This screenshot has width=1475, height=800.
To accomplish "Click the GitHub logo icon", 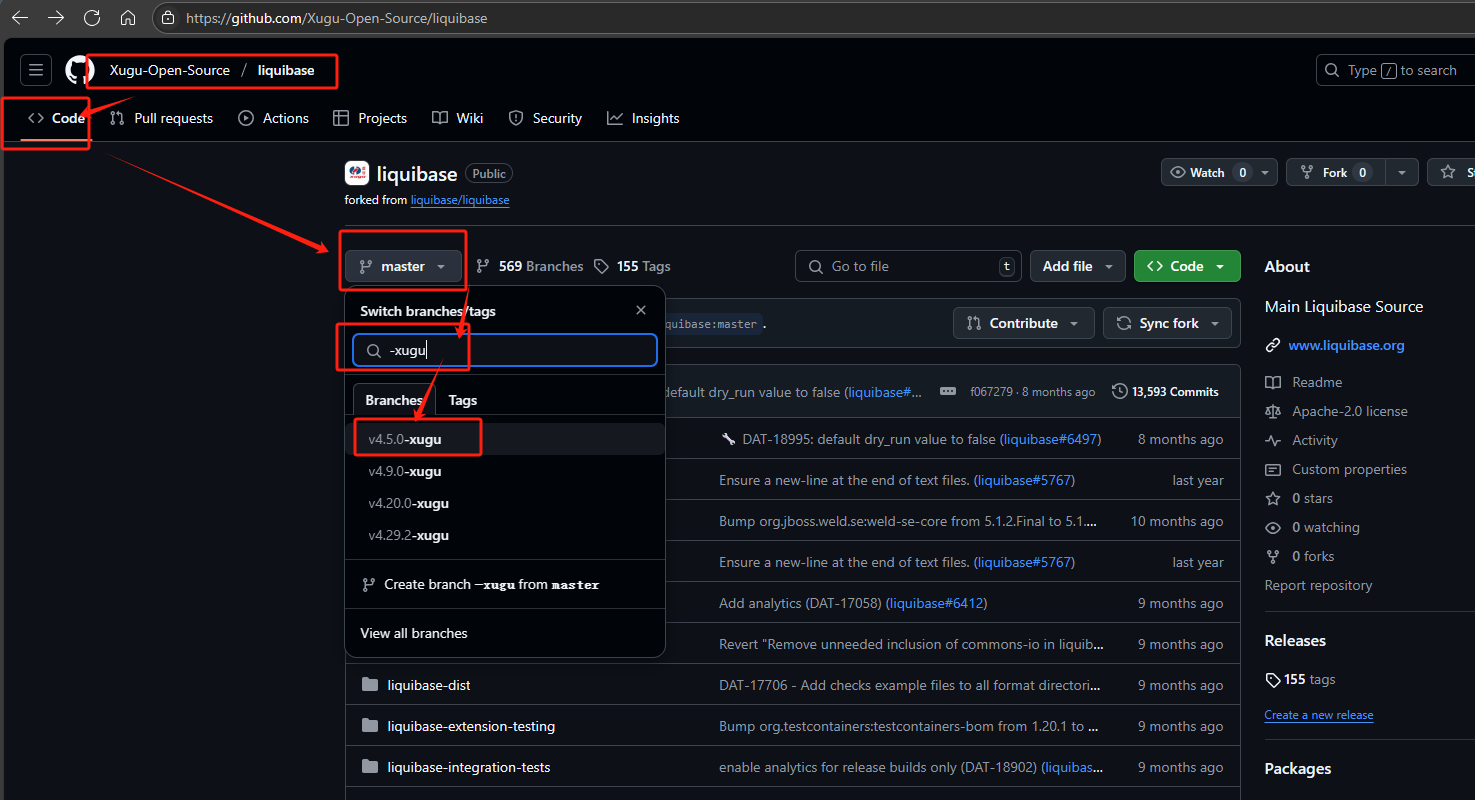I will (x=79, y=70).
